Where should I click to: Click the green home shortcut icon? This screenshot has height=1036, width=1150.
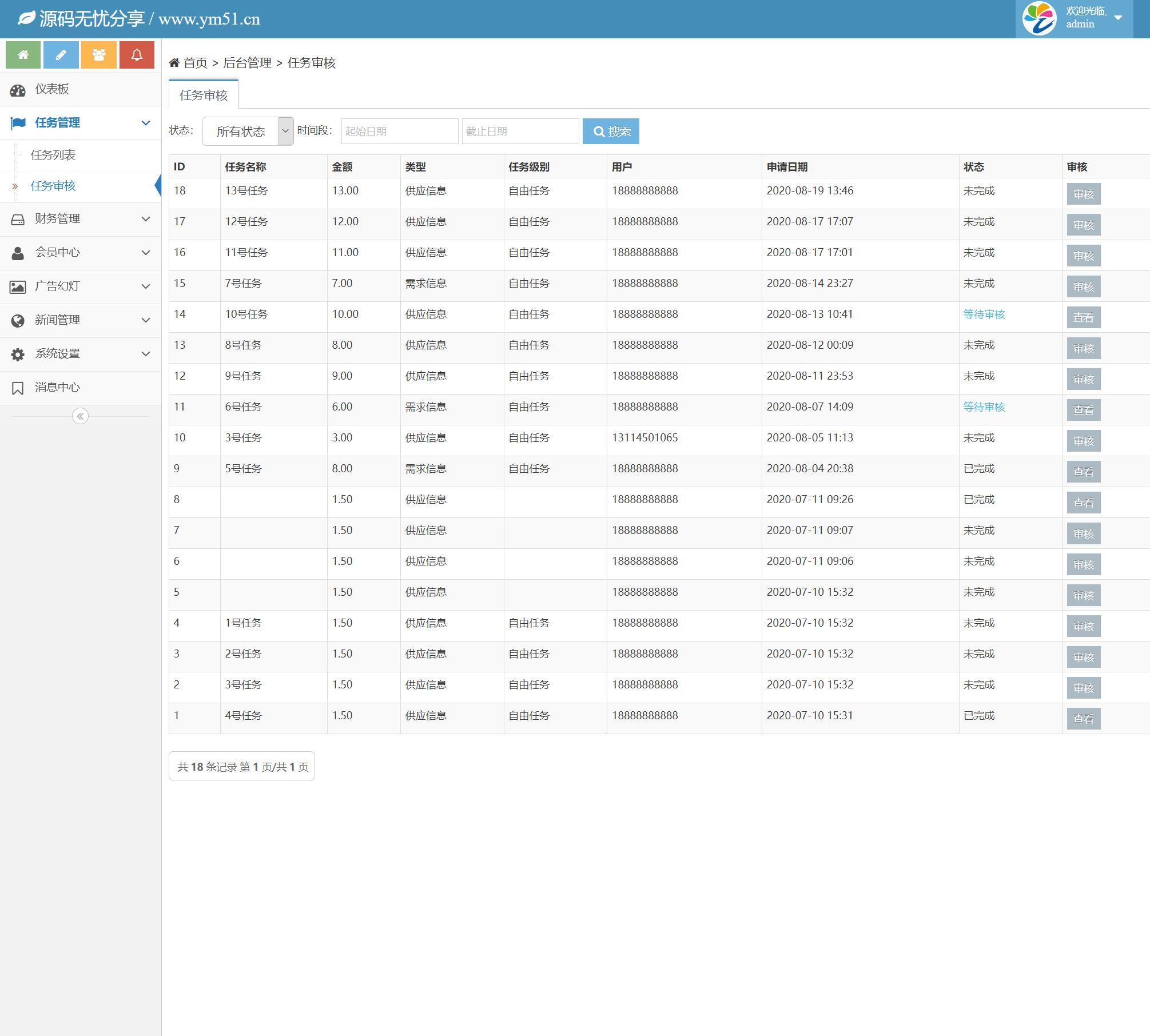point(23,55)
